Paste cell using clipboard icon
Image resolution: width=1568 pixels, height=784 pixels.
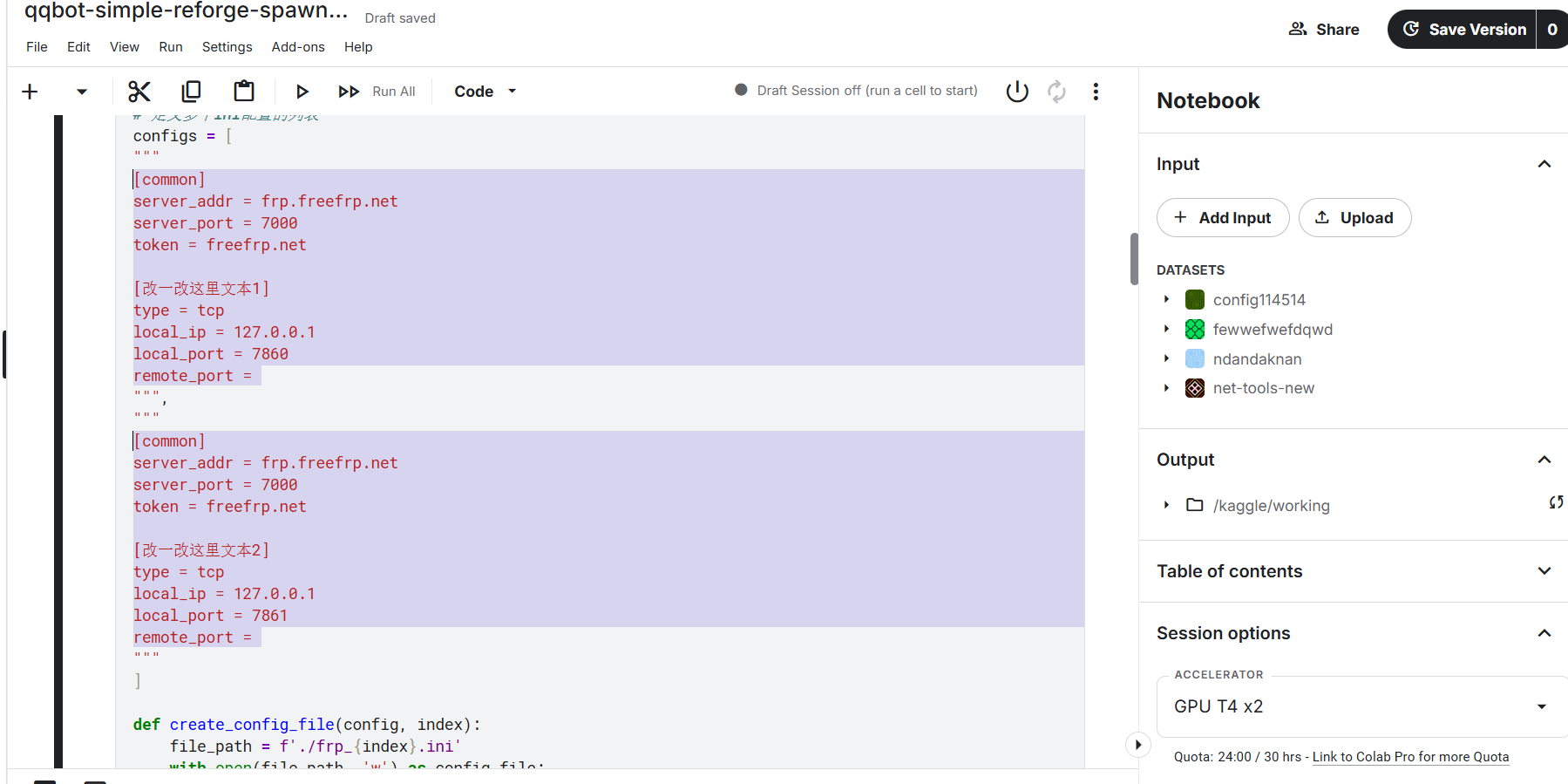[x=244, y=92]
